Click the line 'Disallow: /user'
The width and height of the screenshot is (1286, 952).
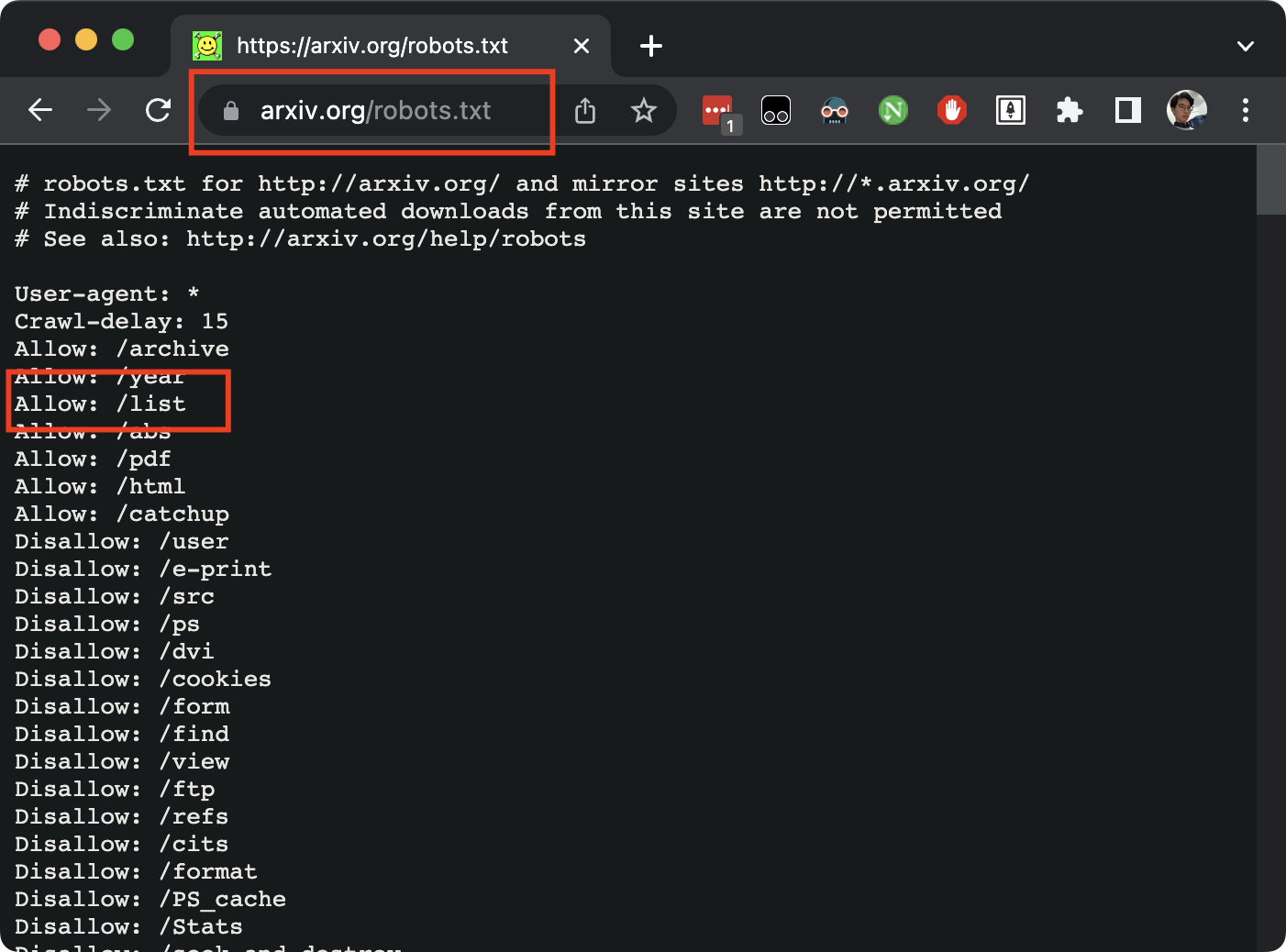point(122,542)
